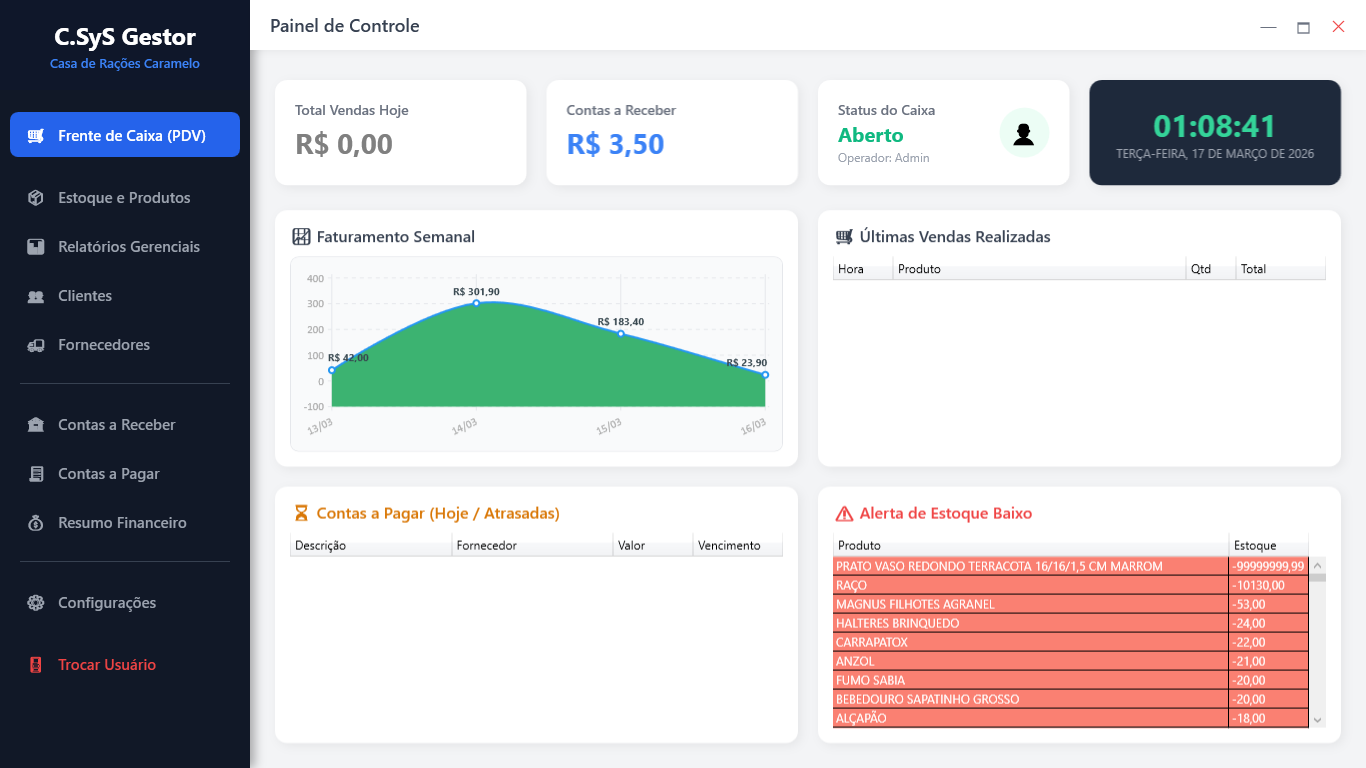Click the R$ 301,90 point on the weekly chart
1366x768 pixels.
coord(477,304)
